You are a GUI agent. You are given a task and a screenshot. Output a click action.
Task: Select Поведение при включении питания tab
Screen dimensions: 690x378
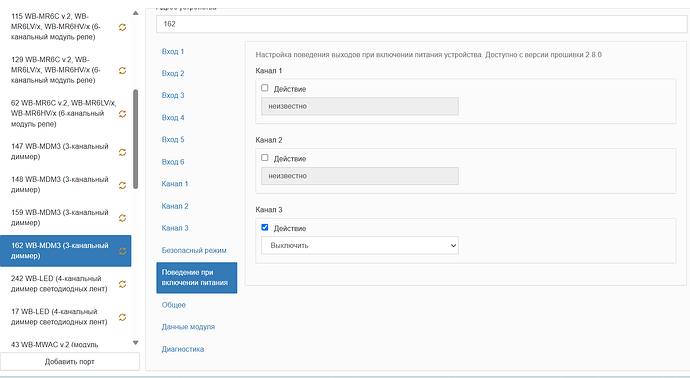click(x=197, y=278)
